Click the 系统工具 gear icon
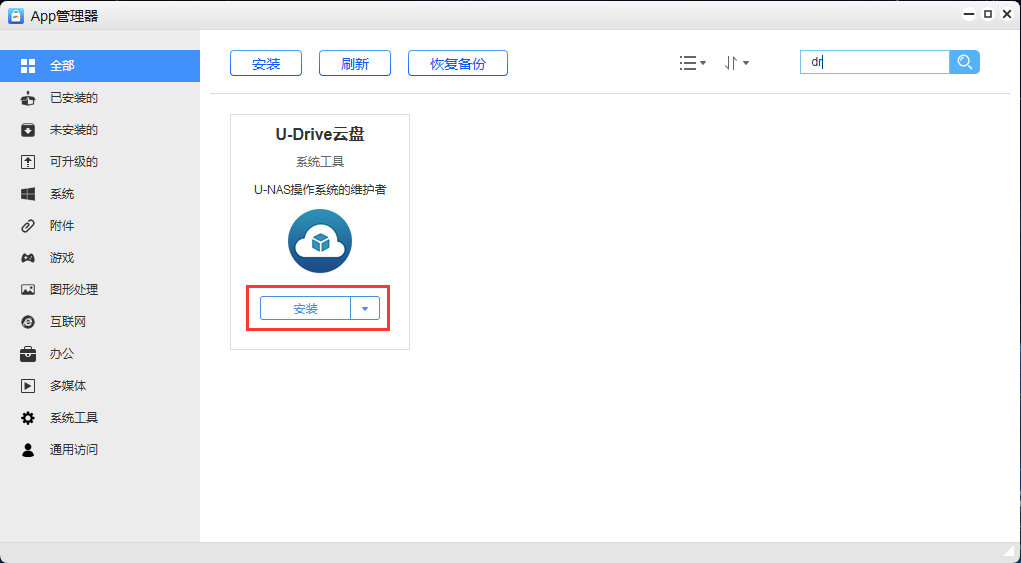 pos(28,418)
